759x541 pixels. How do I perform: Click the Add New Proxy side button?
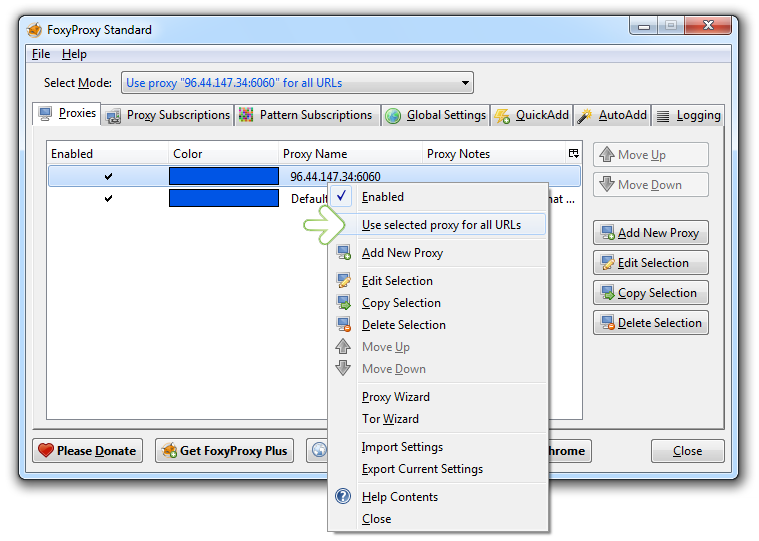point(651,233)
